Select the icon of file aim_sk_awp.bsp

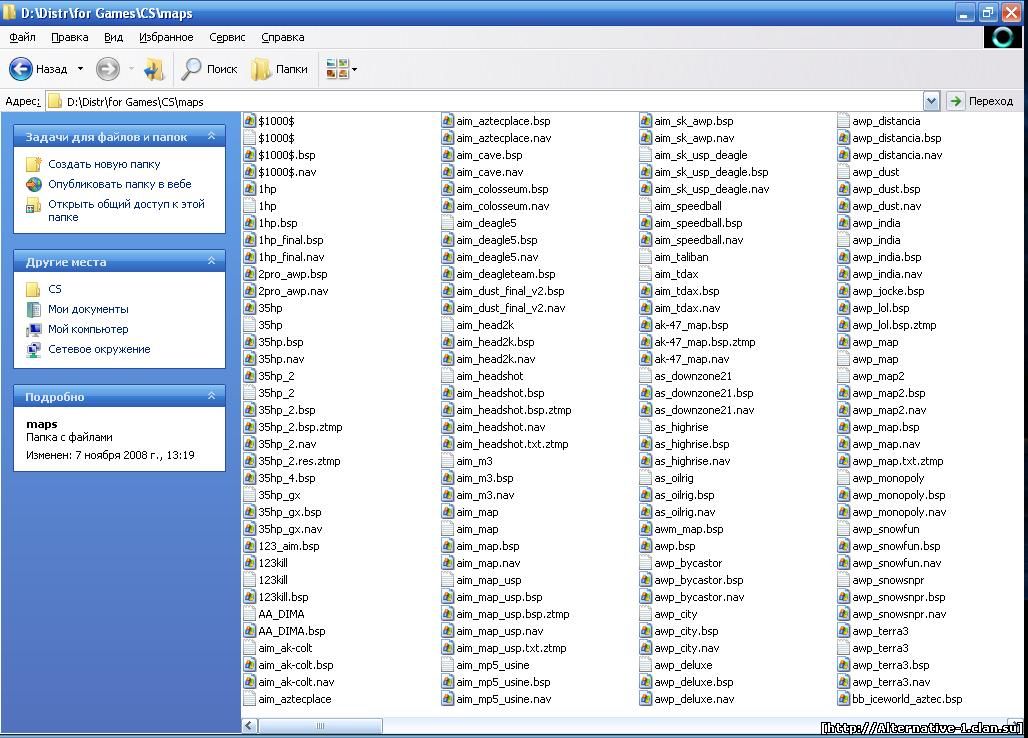click(x=646, y=121)
